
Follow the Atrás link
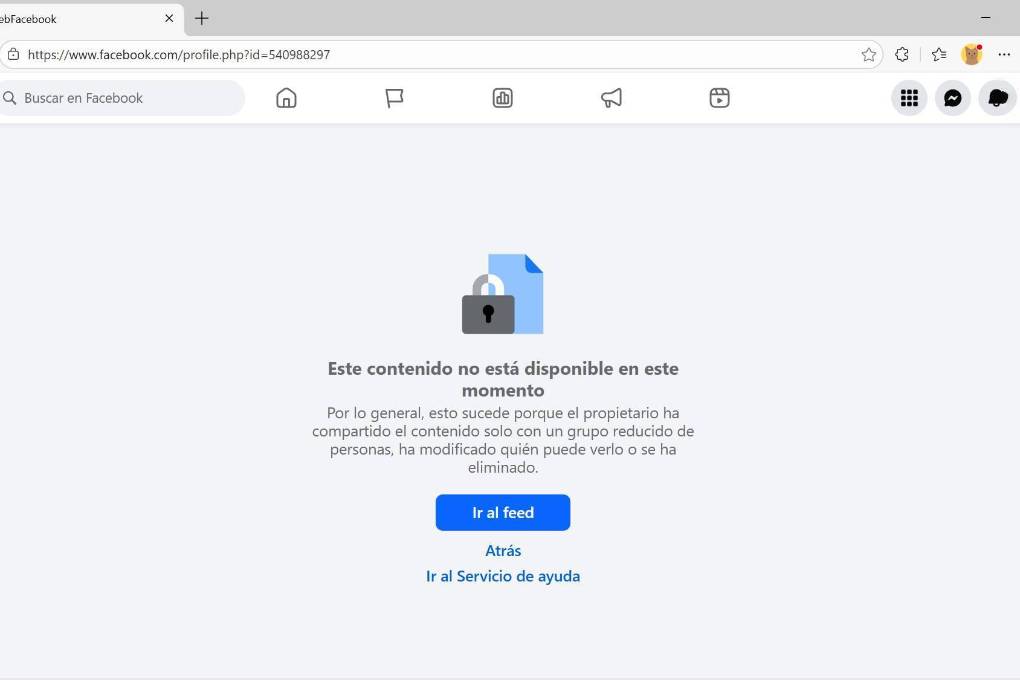tap(503, 551)
